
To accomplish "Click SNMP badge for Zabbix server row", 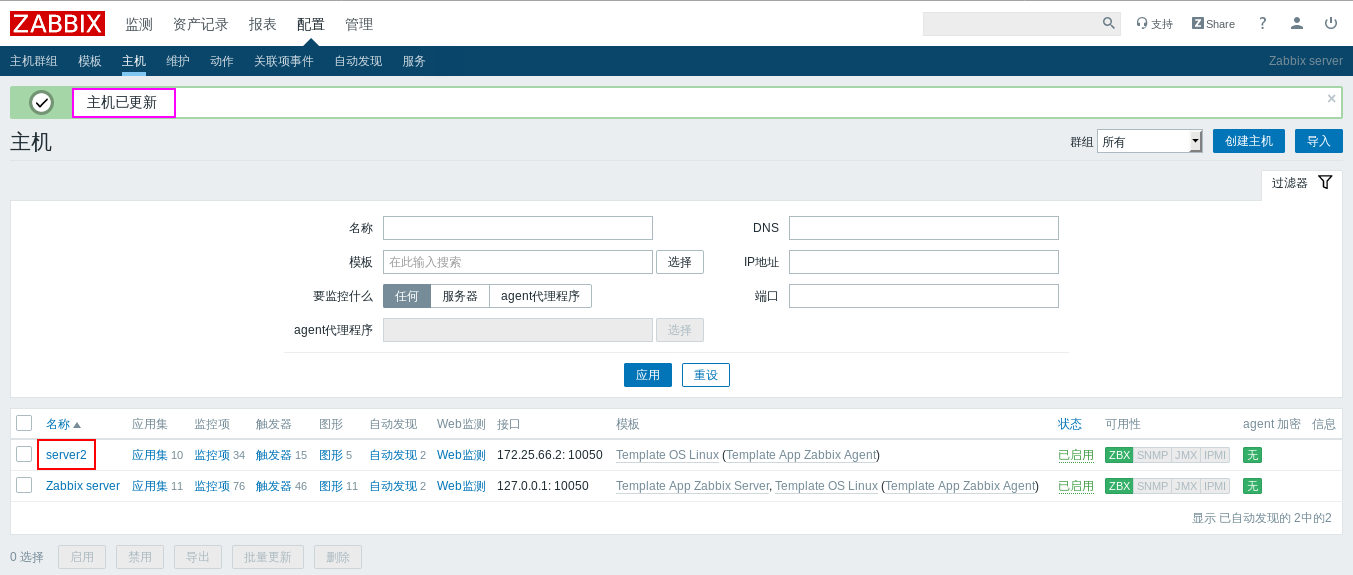I will (x=1152, y=486).
